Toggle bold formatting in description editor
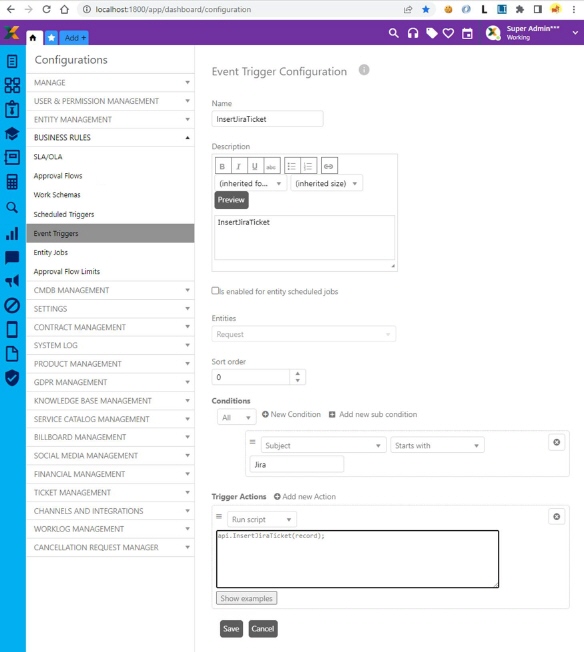The image size is (584, 652). [223, 166]
